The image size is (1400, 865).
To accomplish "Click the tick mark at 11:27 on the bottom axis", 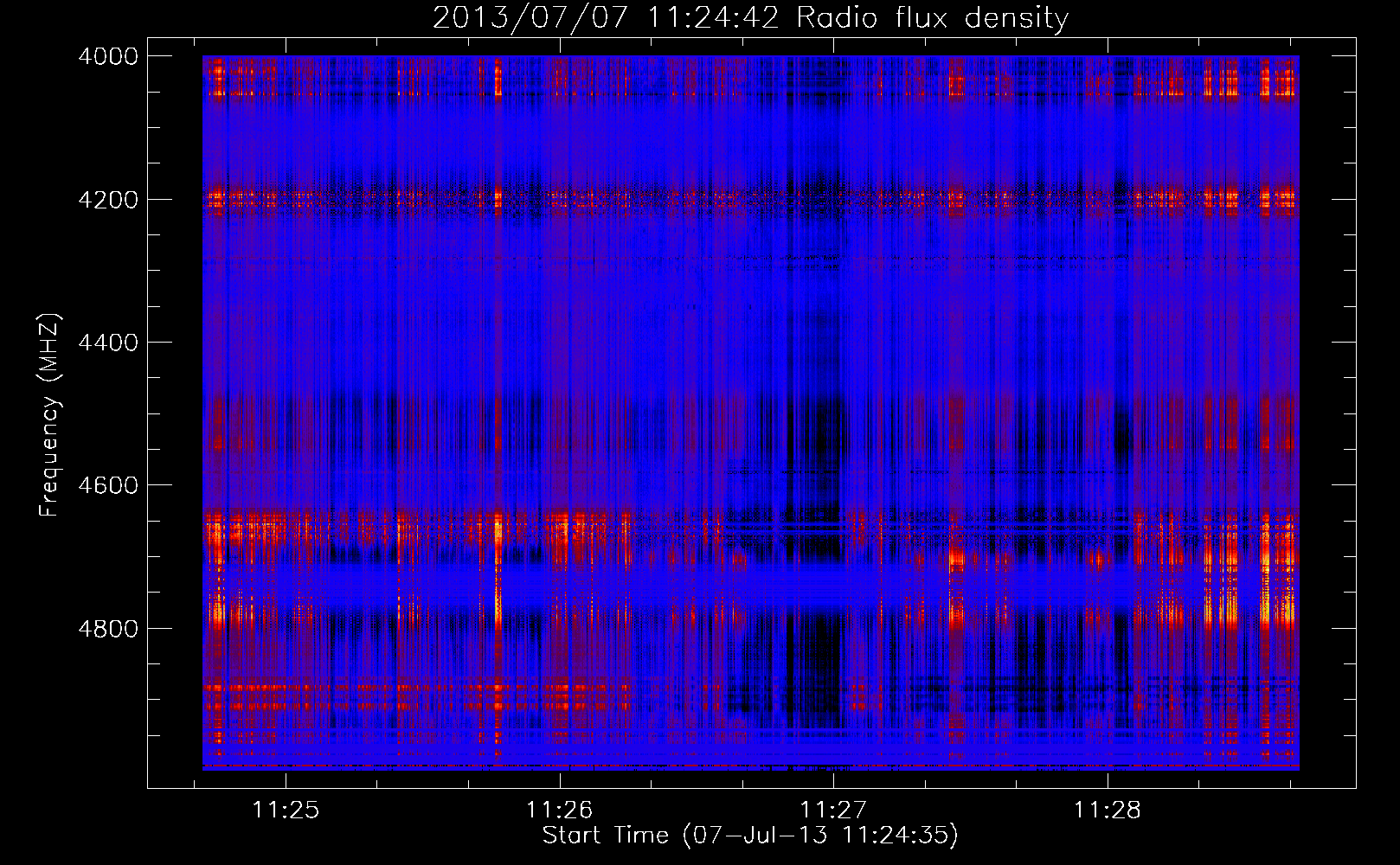I will 834,779.
